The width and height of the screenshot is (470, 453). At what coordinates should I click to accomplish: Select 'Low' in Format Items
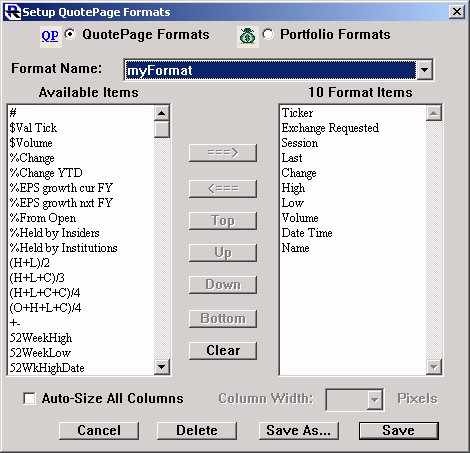[353, 203]
